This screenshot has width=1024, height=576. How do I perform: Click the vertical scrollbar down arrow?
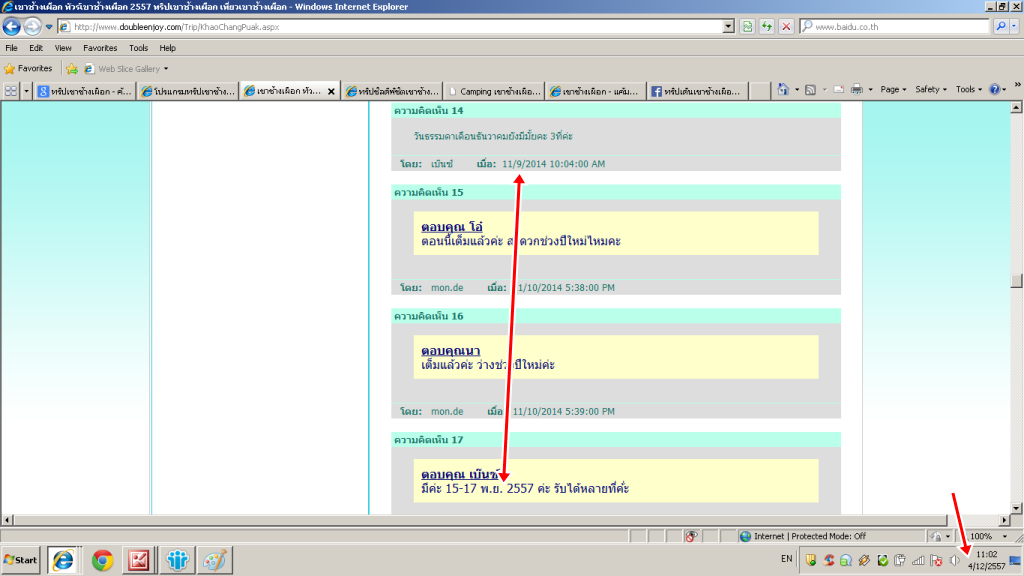pyautogui.click(x=1016, y=508)
